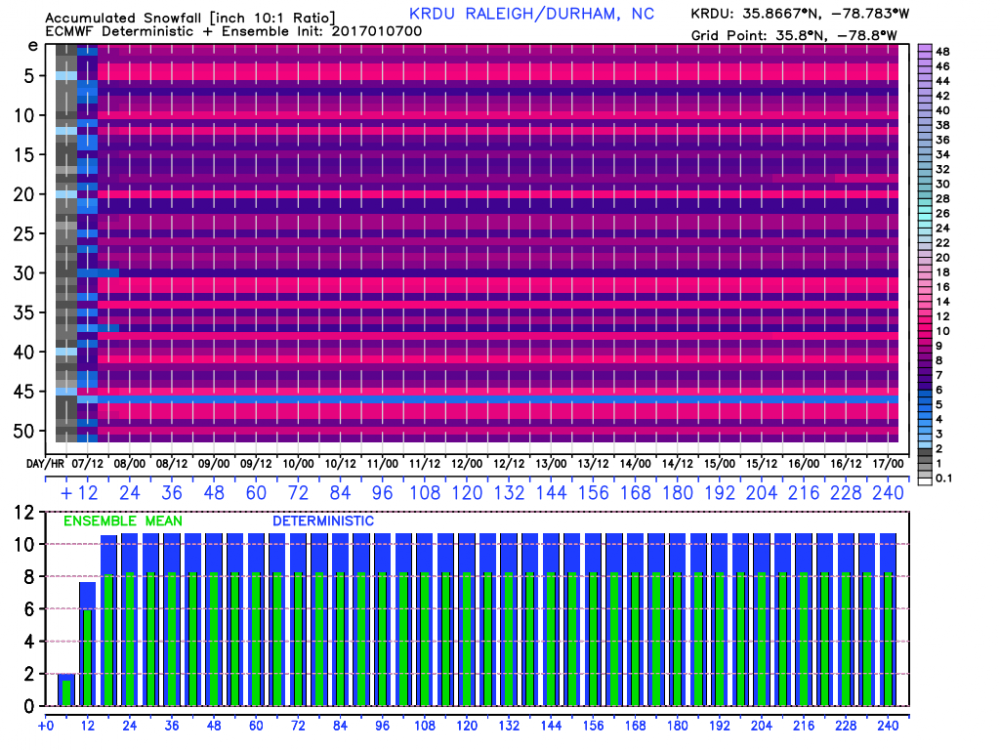Image resolution: width=1000 pixels, height=750 pixels.
Task: Click the ENSEMBLE MEAN legend label
Action: [x=122, y=521]
